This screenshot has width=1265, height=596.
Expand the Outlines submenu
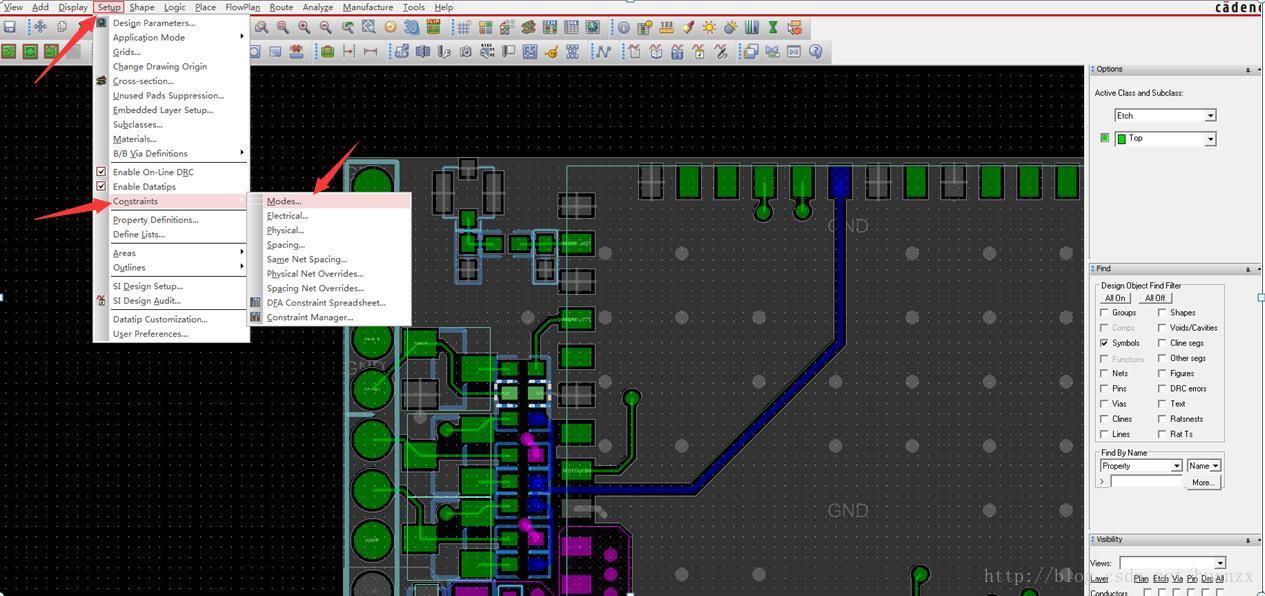(172, 267)
